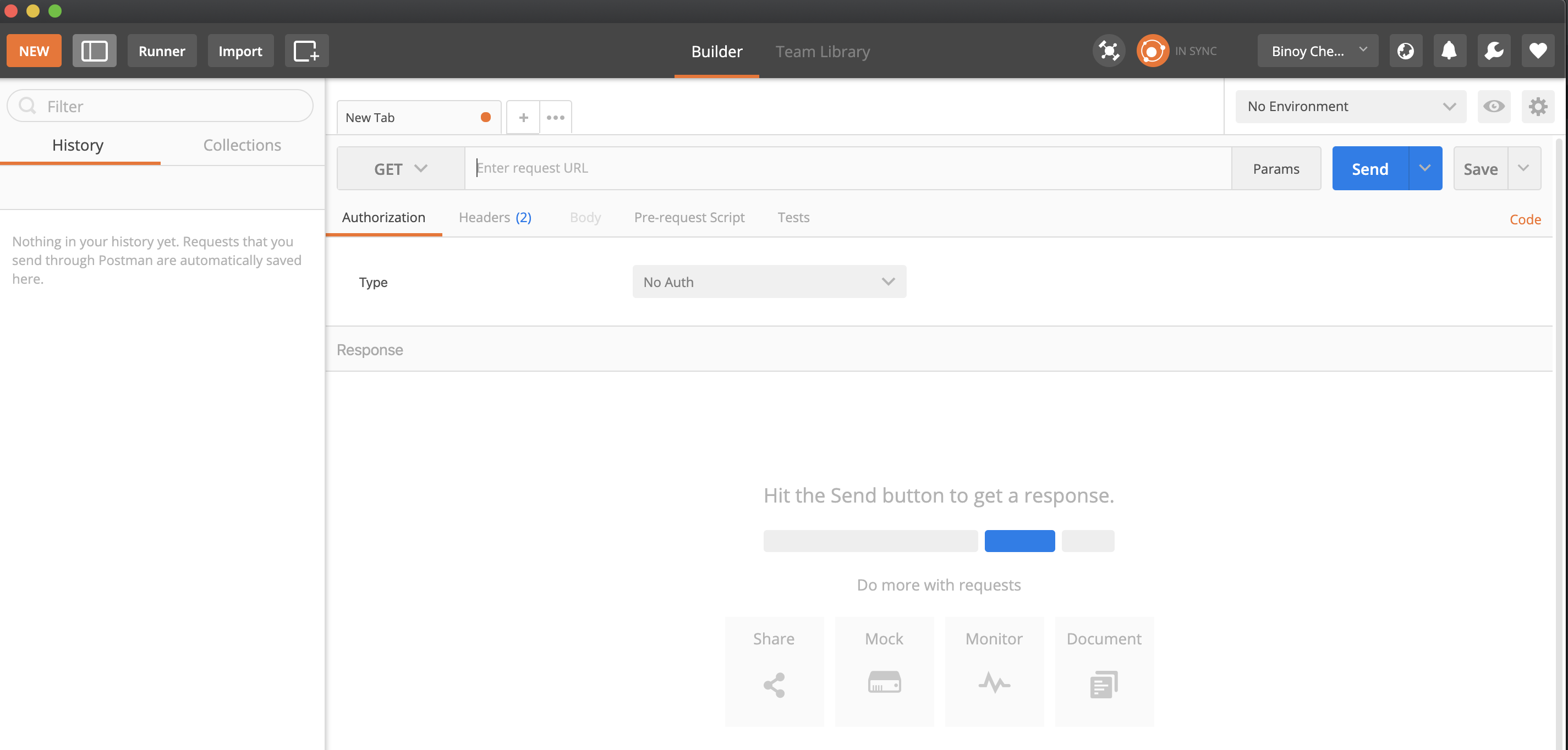Click the Document pages icon

[1104, 685]
